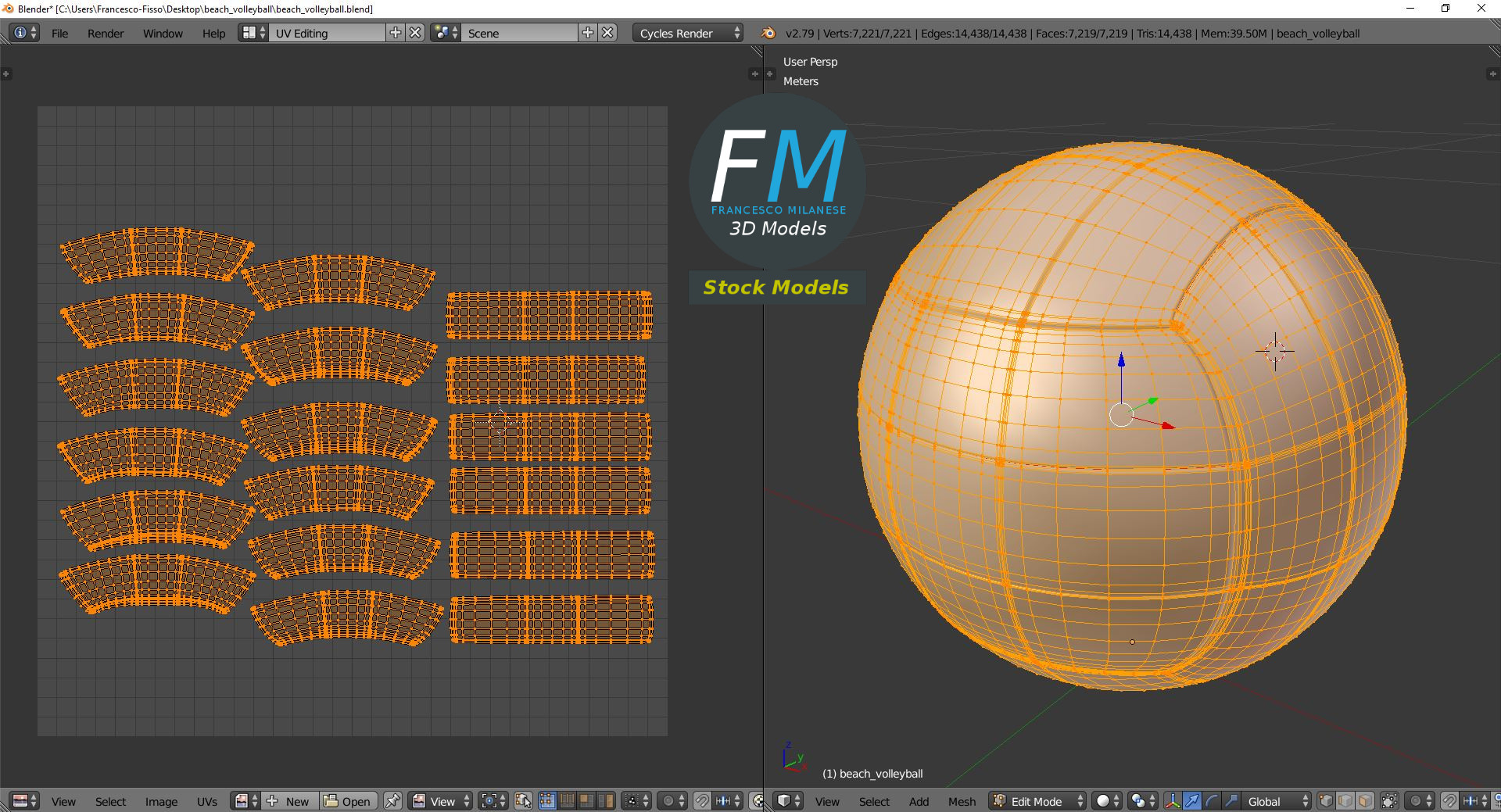
Task: Open the Cycles Render engine dropdown
Action: click(687, 33)
